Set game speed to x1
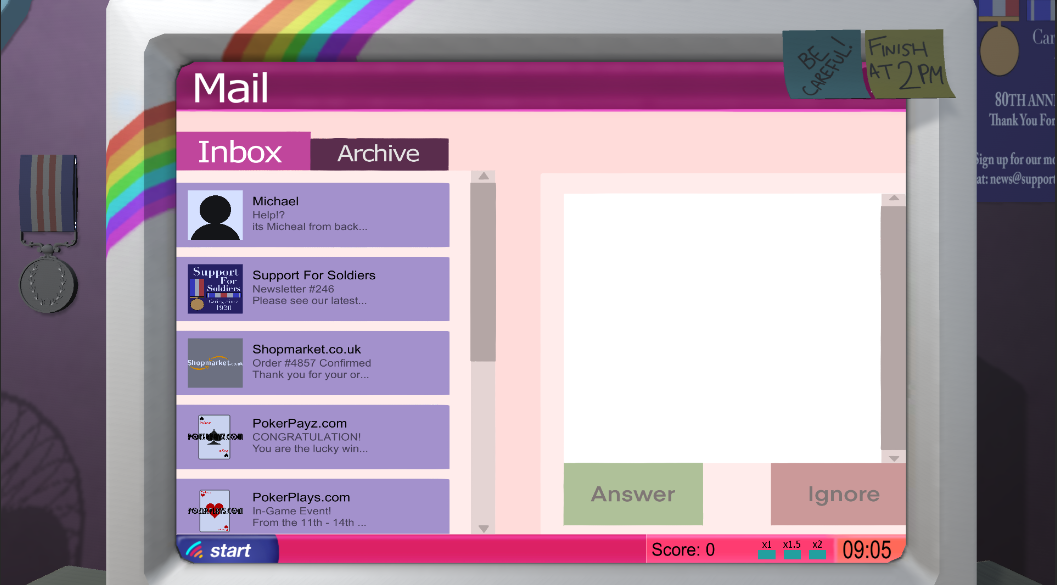This screenshot has width=1057, height=585. (x=766, y=554)
